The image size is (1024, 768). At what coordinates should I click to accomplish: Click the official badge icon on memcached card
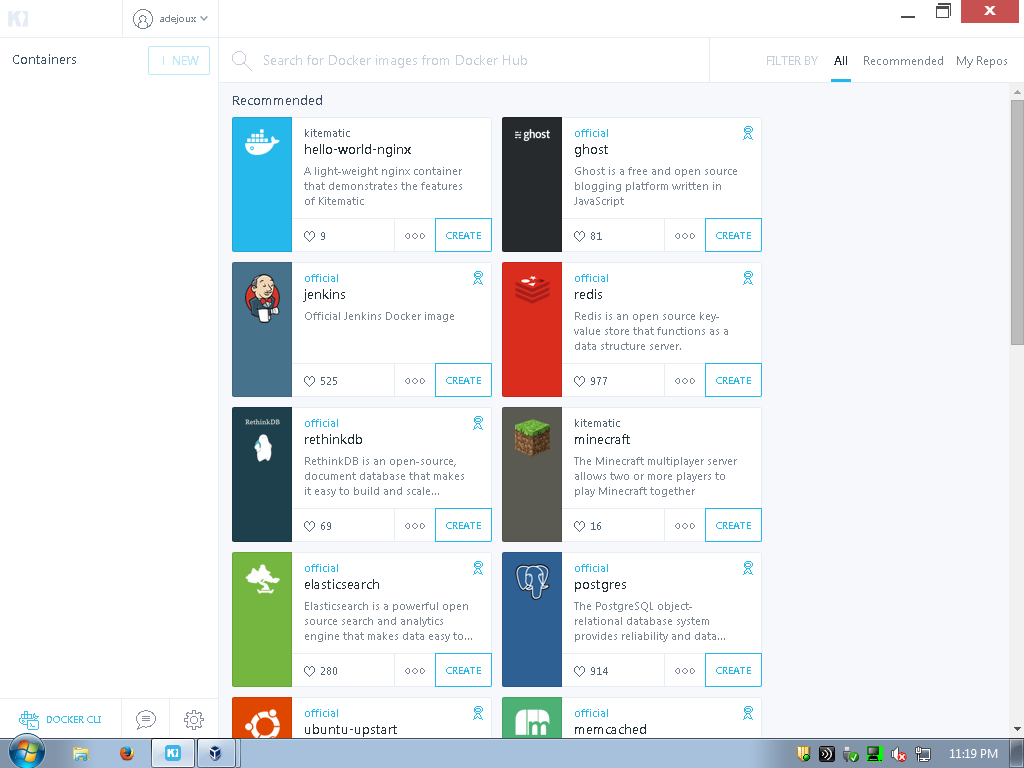(748, 713)
